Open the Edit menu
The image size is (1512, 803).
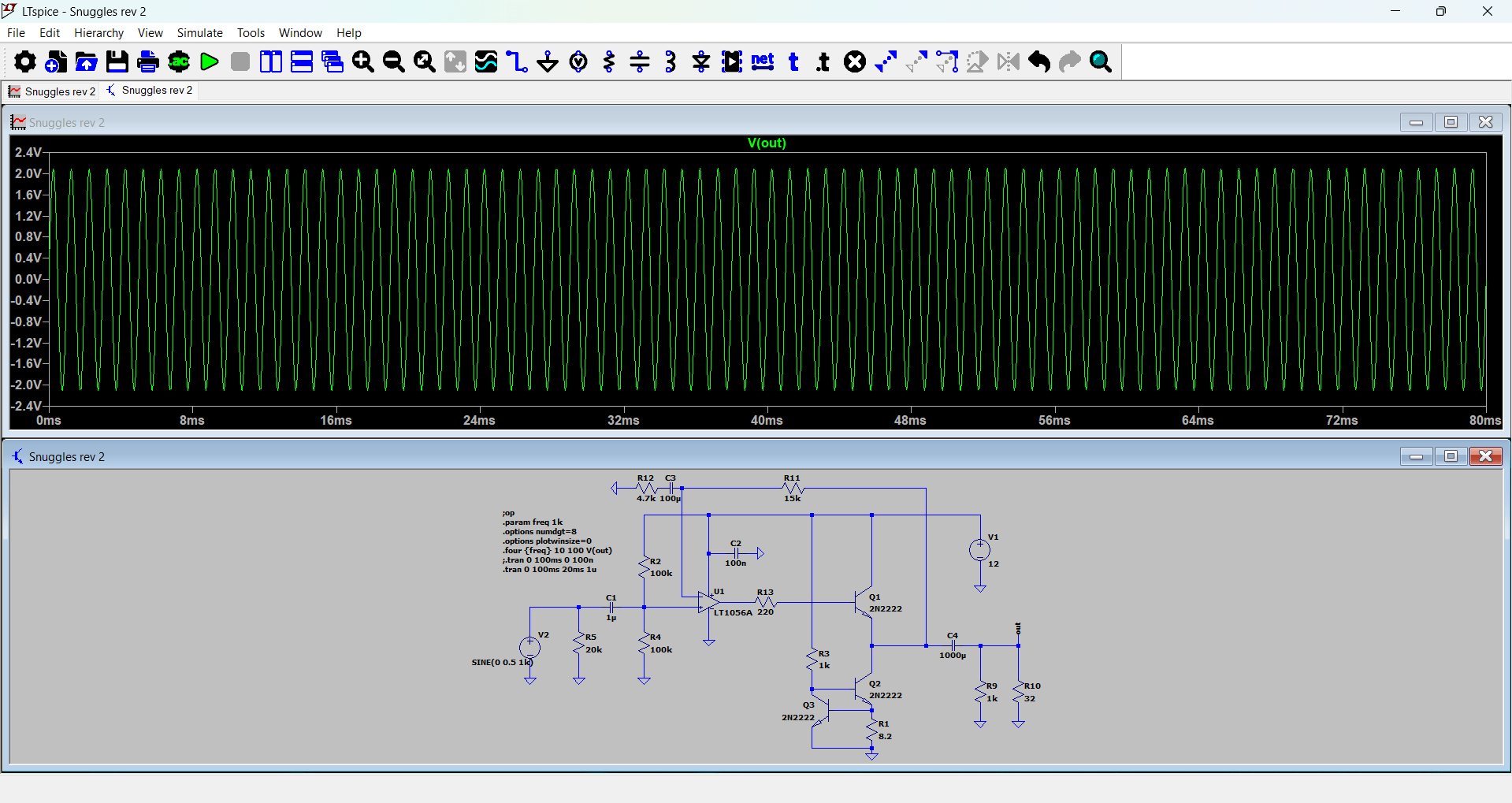[x=50, y=32]
